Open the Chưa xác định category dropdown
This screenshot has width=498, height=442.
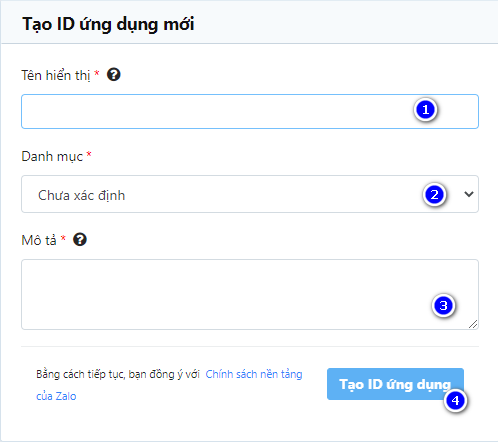pyautogui.click(x=250, y=194)
